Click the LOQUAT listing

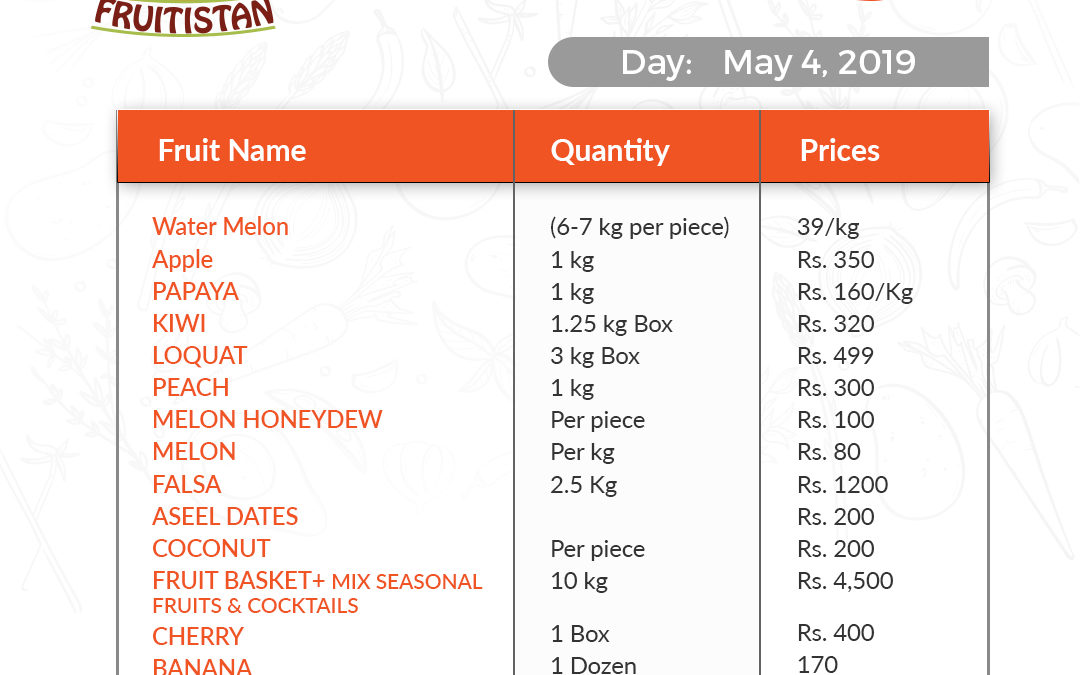[200, 355]
